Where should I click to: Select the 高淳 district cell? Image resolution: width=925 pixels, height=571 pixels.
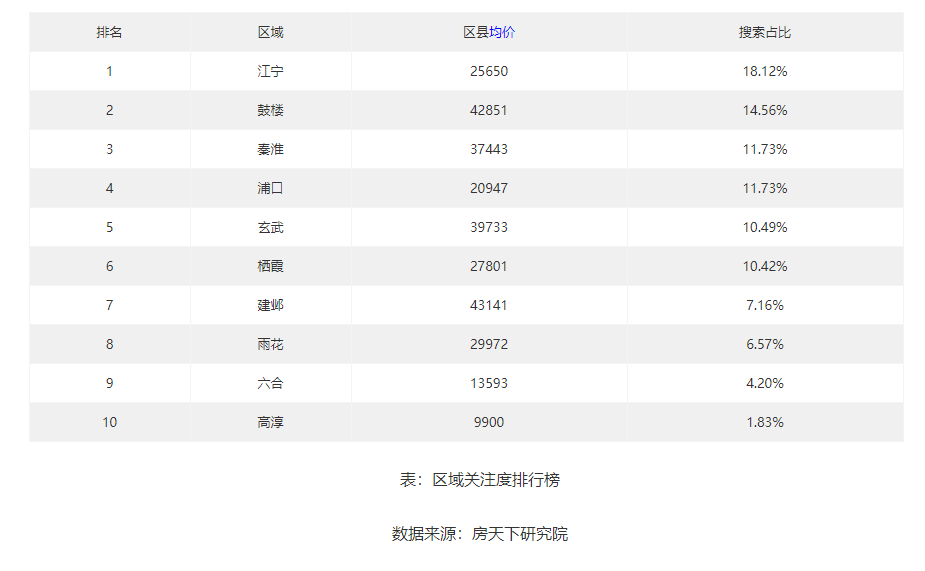[271, 422]
